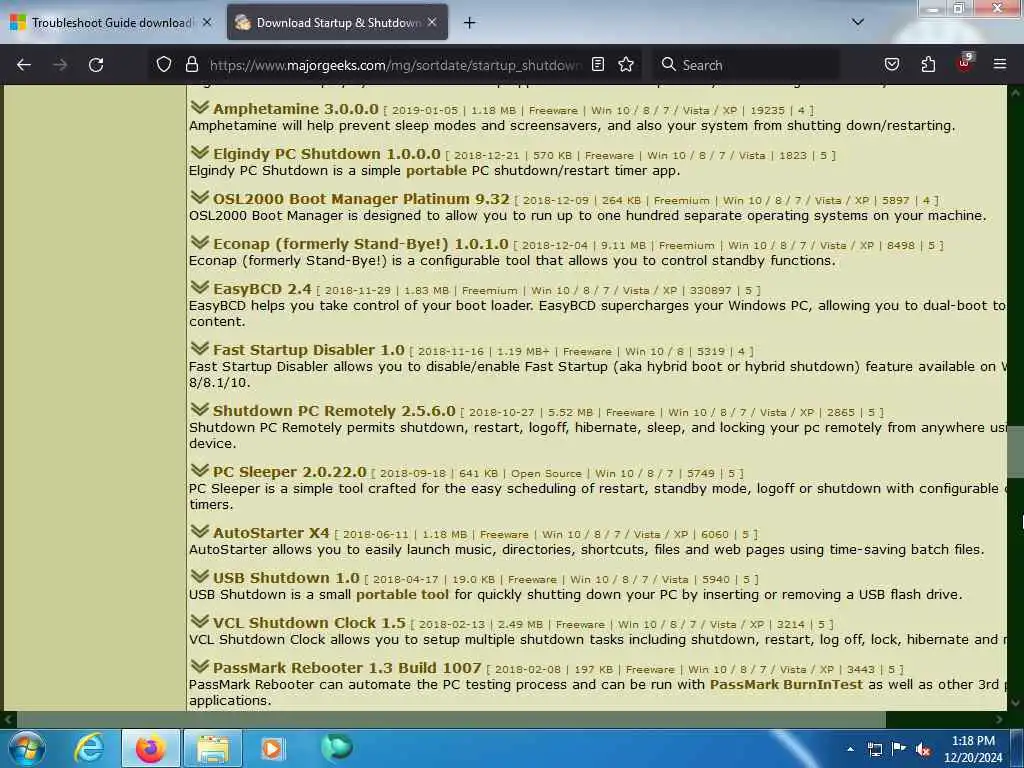The width and height of the screenshot is (1024, 768).
Task: Open Amphetamine 3.0.0.0 link
Action: pos(295,109)
